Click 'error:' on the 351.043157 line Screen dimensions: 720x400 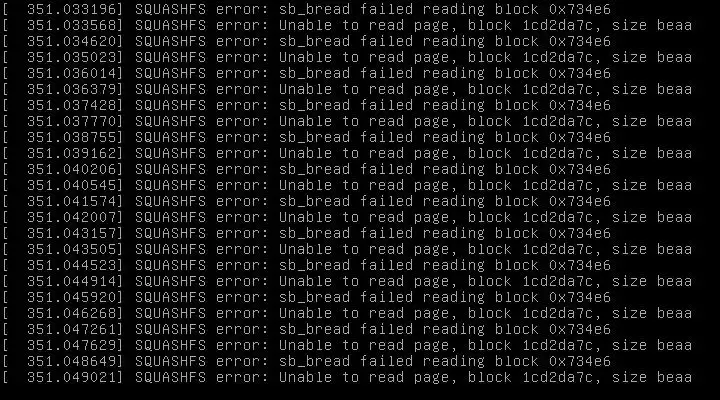(242, 233)
